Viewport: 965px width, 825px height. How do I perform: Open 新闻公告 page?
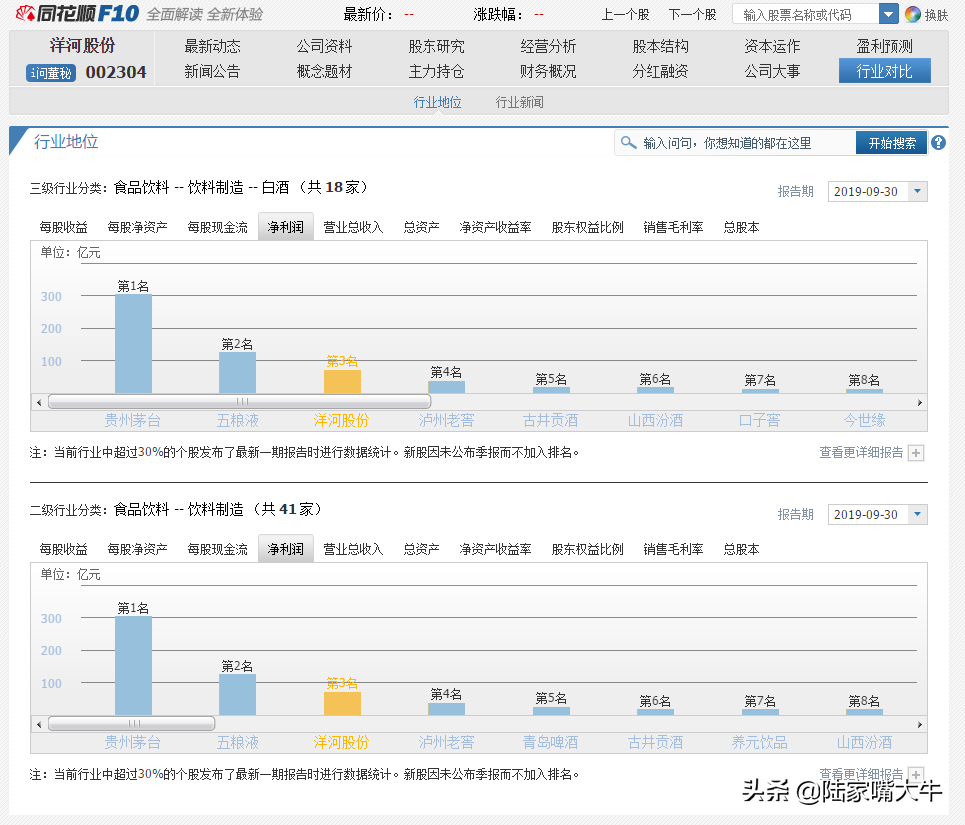[212, 71]
